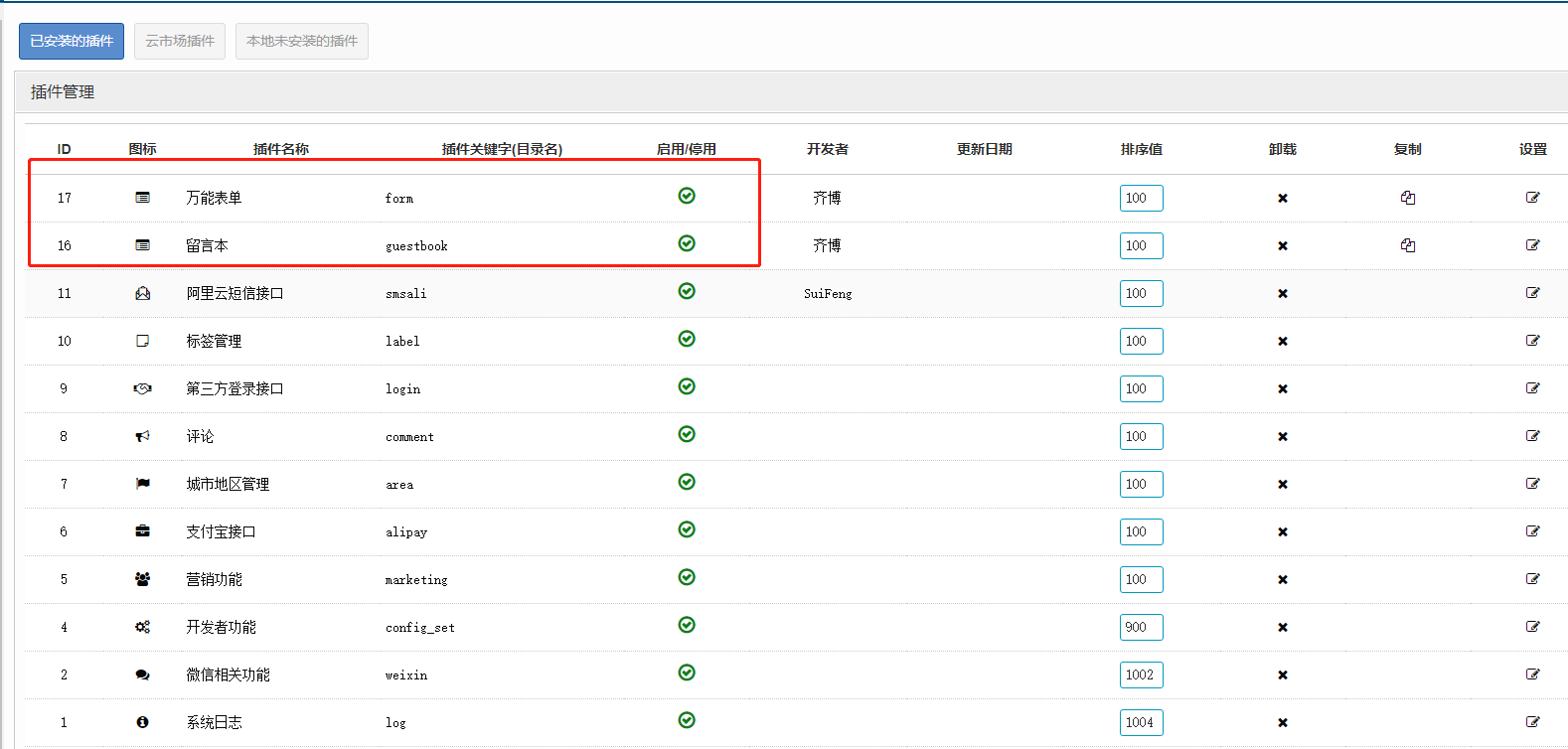Toggle enabled checkmark for 营销功能

click(686, 577)
